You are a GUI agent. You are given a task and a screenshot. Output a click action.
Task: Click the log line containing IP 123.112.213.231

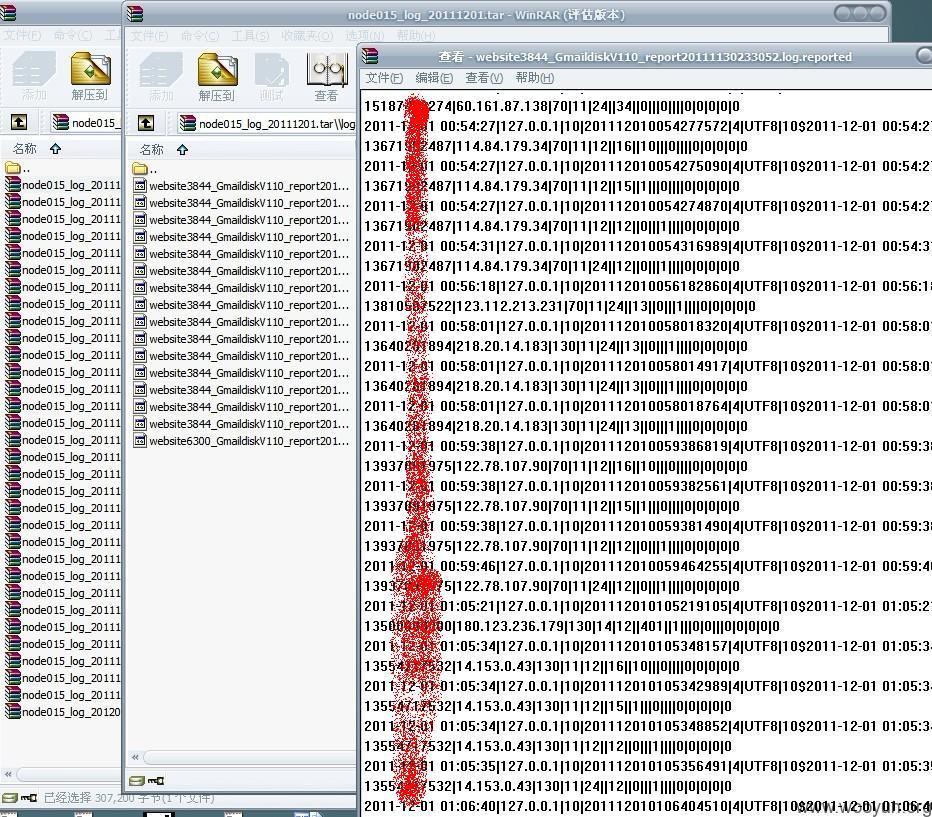pos(560,307)
